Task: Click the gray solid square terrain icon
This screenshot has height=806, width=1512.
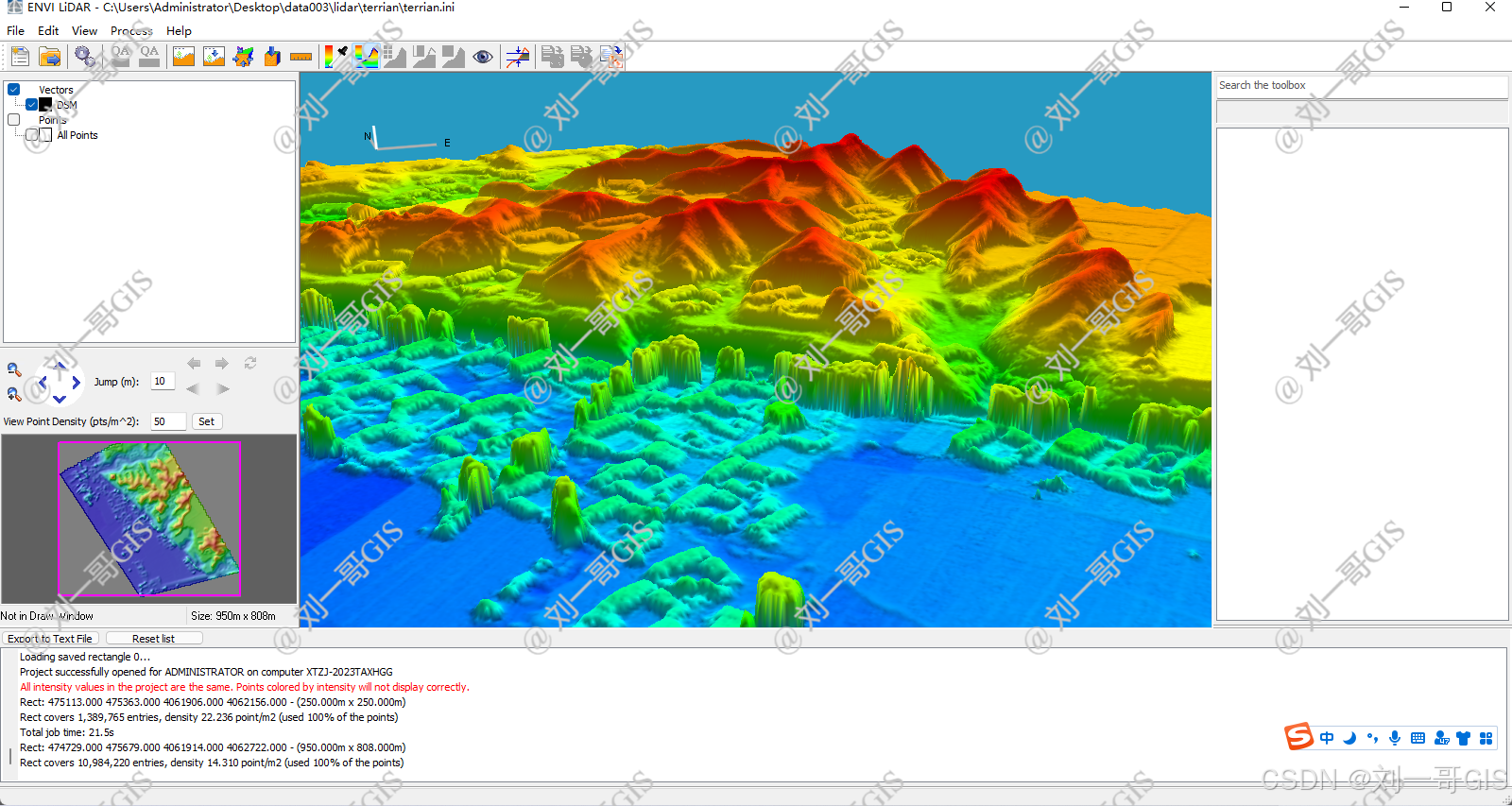Action: [x=454, y=57]
